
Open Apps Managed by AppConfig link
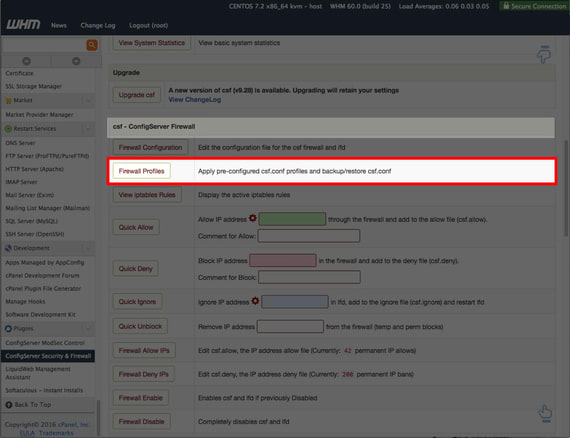click(44, 262)
